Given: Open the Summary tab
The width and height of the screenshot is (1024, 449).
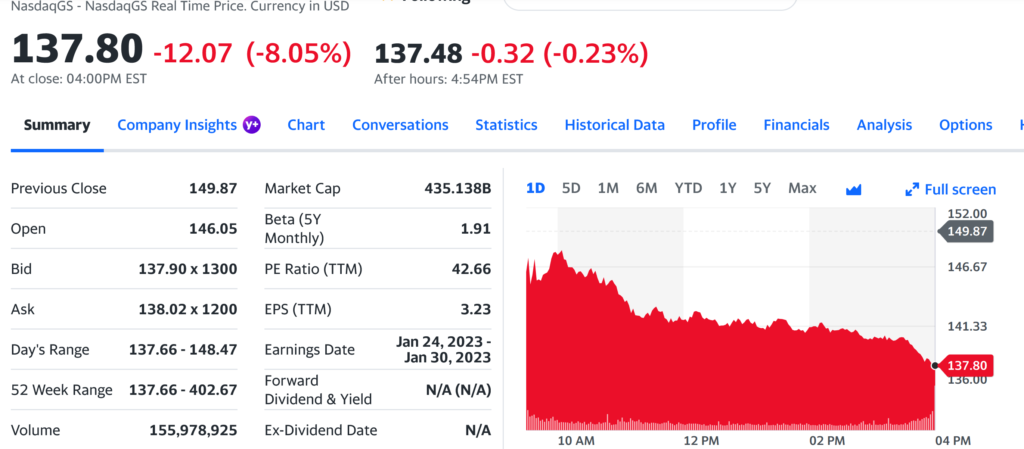Looking at the screenshot, I should click(x=57, y=125).
